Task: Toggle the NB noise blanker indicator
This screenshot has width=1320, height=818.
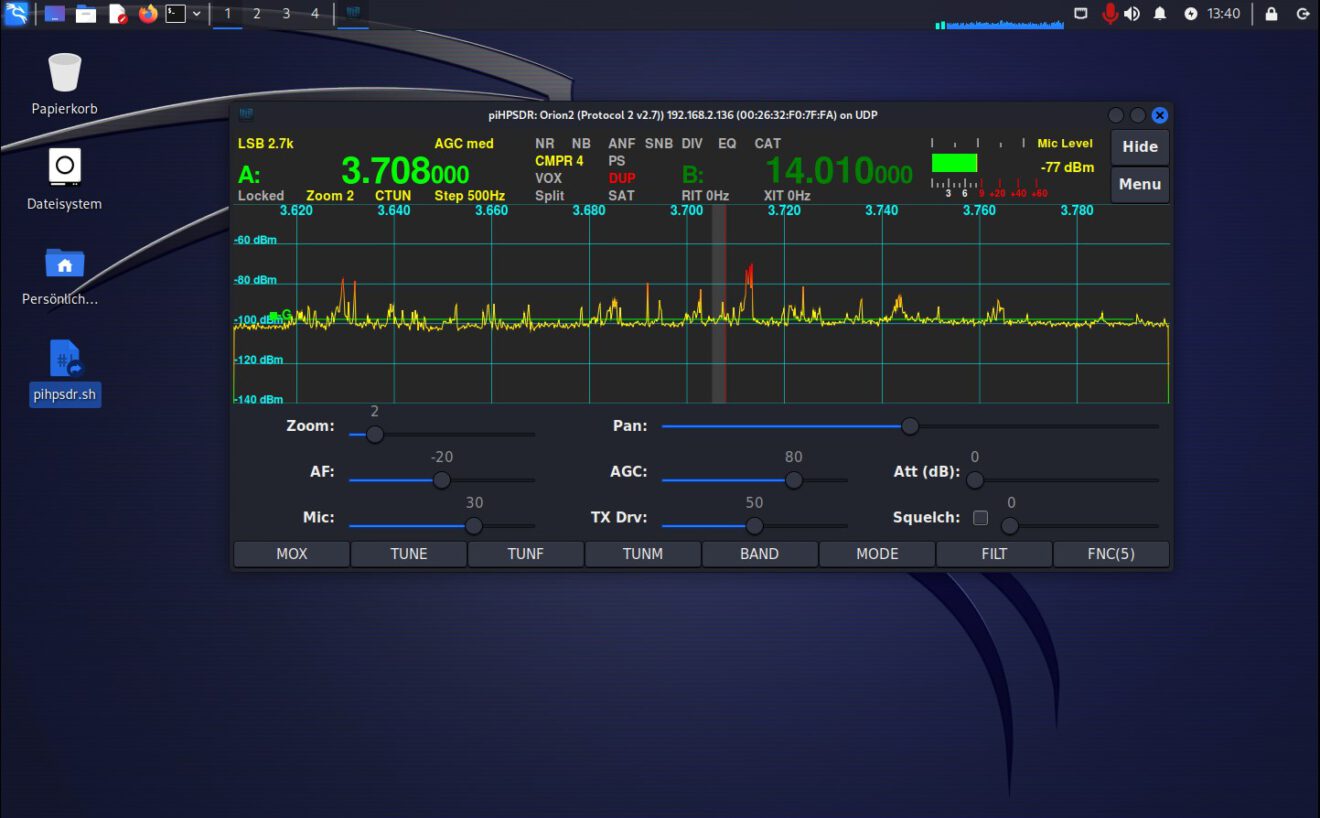Action: click(581, 144)
